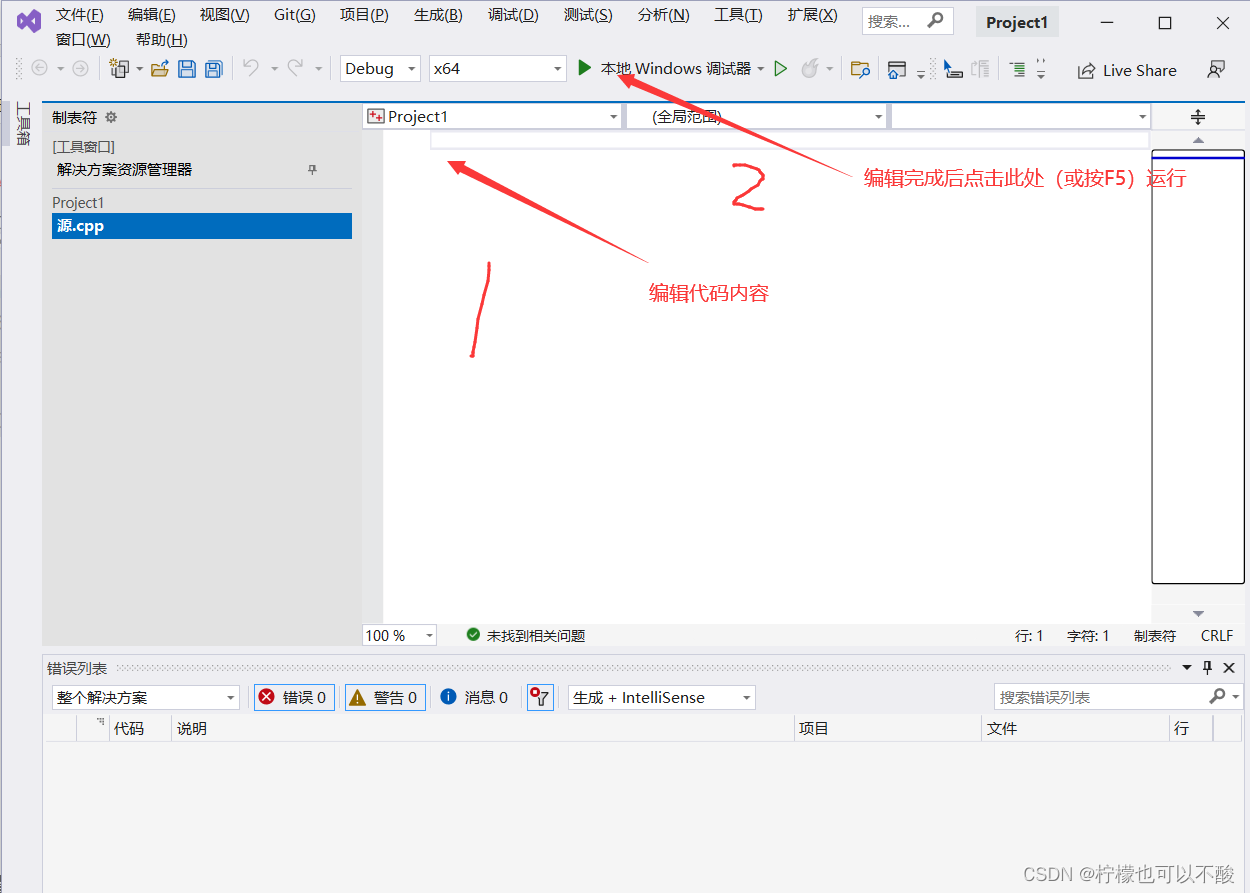Click 本地 Windows 调试器 to run
Image resolution: width=1250 pixels, height=893 pixels.
point(675,69)
